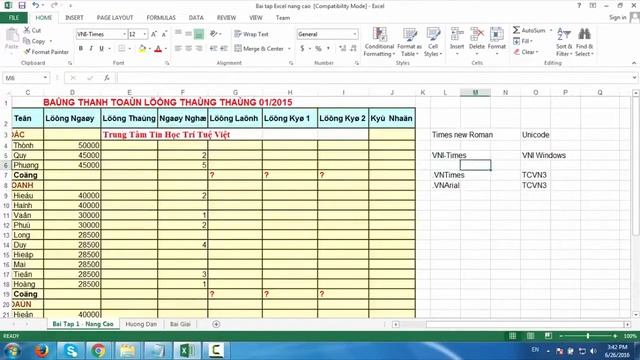Click the Insert Function fx icon
The image size is (640, 360).
point(107,78)
